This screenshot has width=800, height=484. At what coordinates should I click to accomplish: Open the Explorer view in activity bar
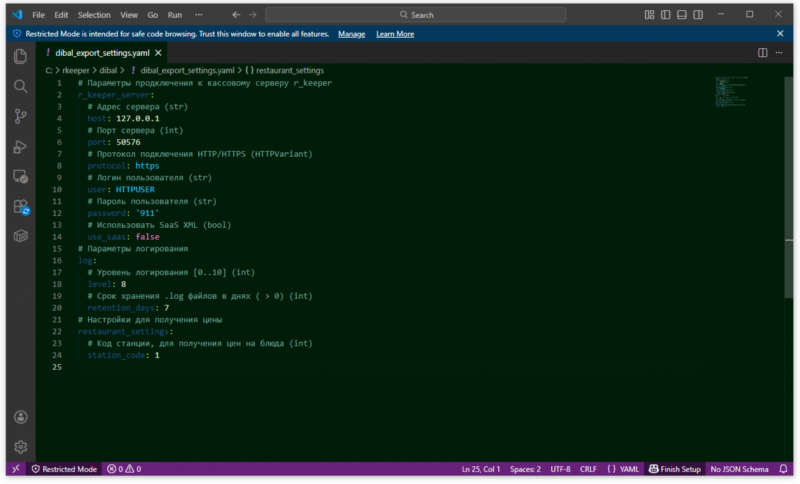(x=20, y=56)
